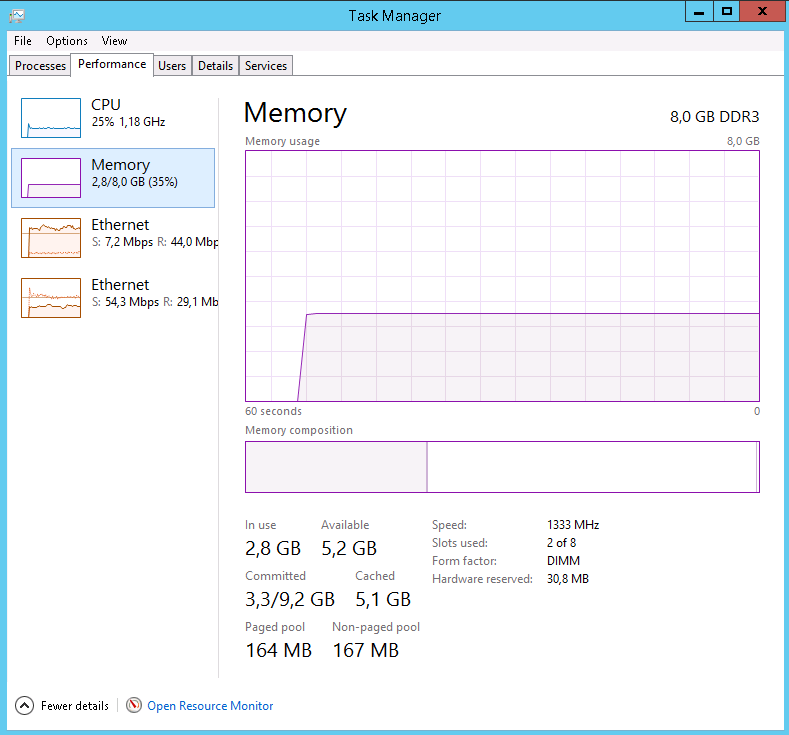Switch to the Services tab
The width and height of the screenshot is (789, 735).
click(x=266, y=66)
